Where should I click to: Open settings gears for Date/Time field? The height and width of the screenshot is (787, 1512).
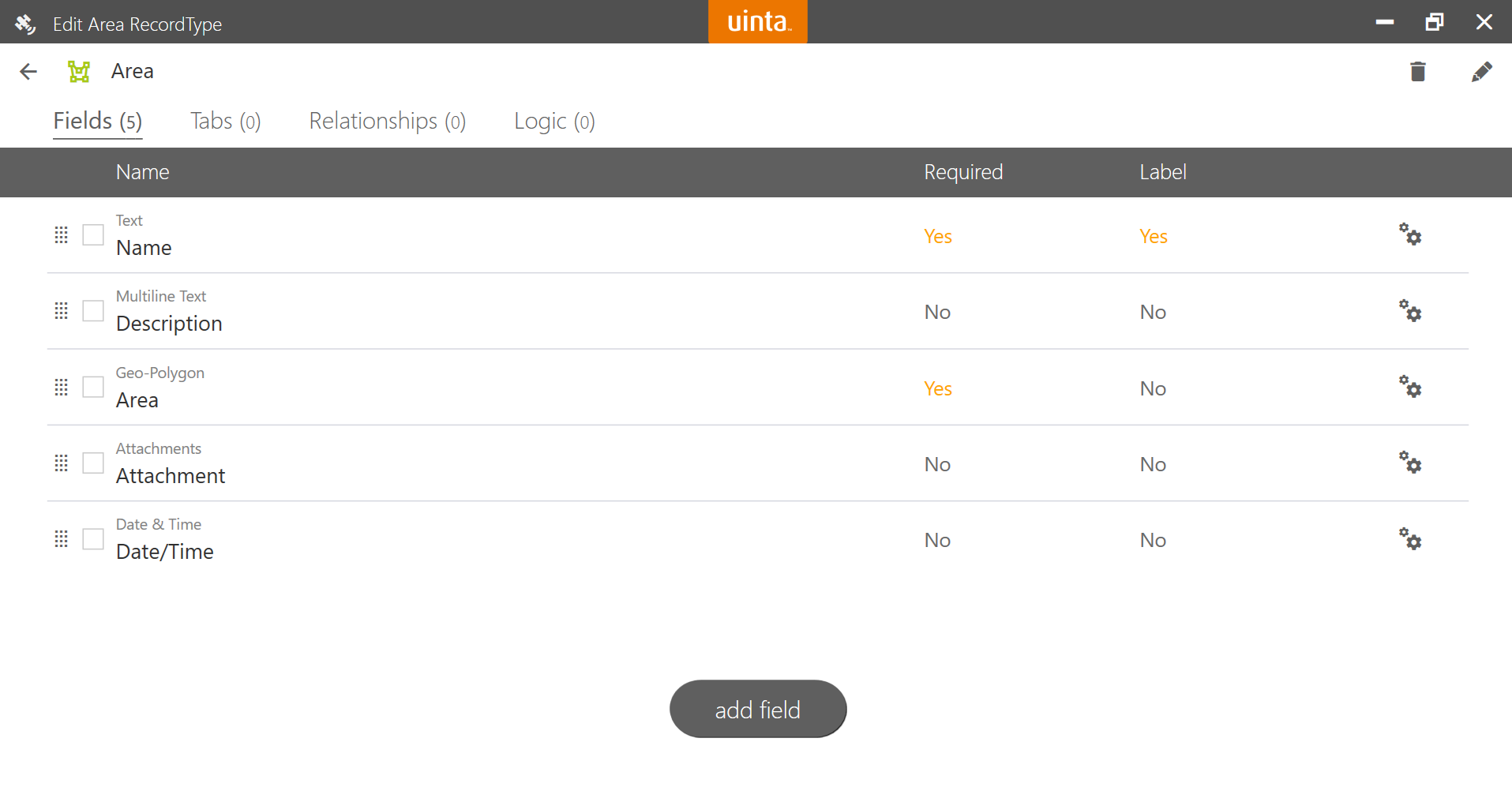pyautogui.click(x=1410, y=539)
